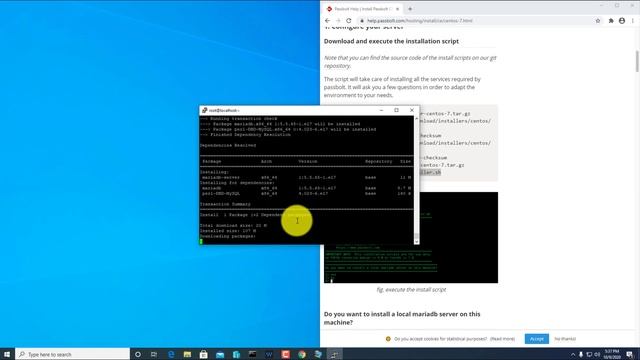Open the Chrome profile avatar menu
The height and width of the screenshot is (360, 640).
click(x=622, y=21)
